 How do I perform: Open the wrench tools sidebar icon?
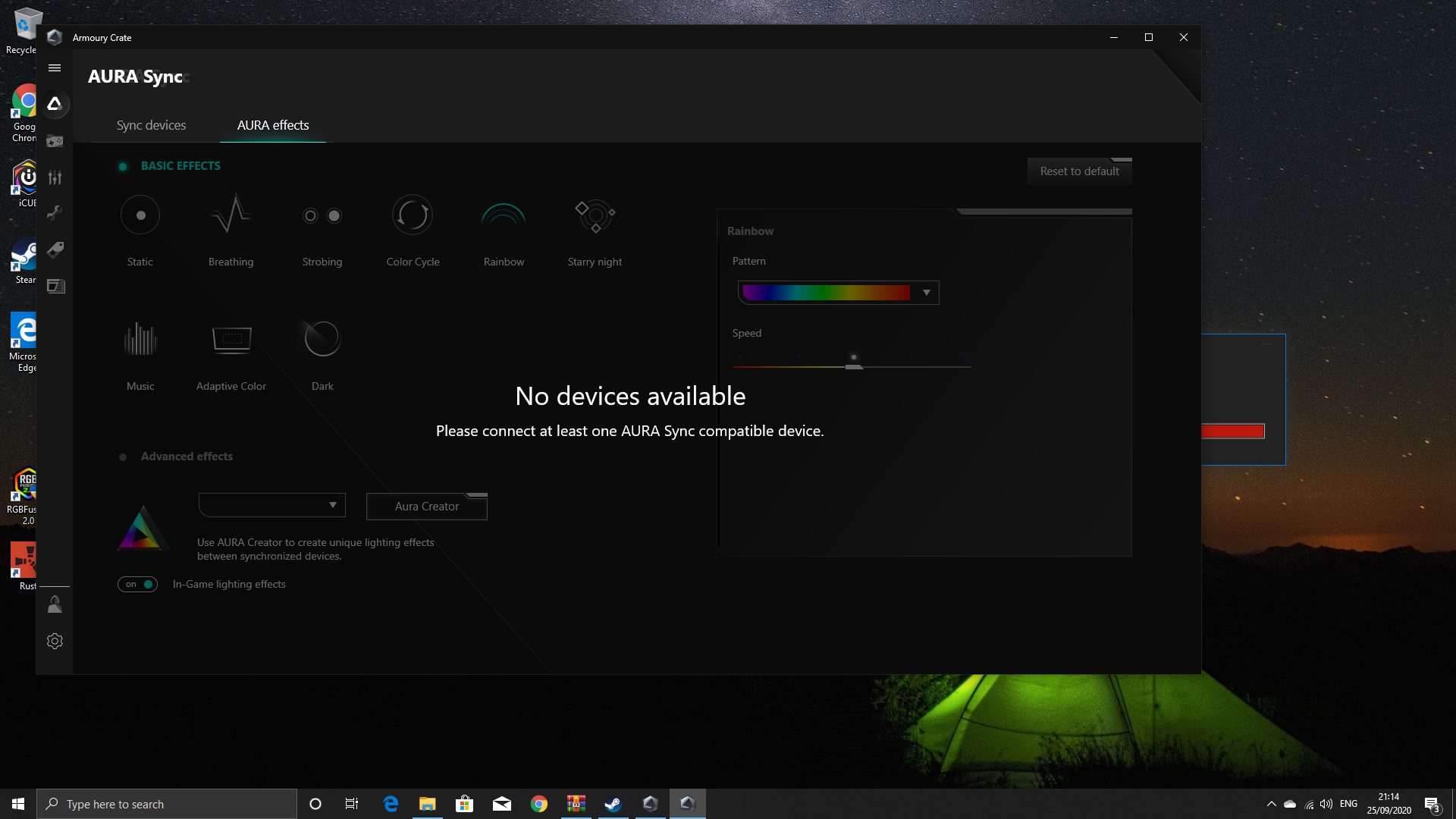coord(55,213)
